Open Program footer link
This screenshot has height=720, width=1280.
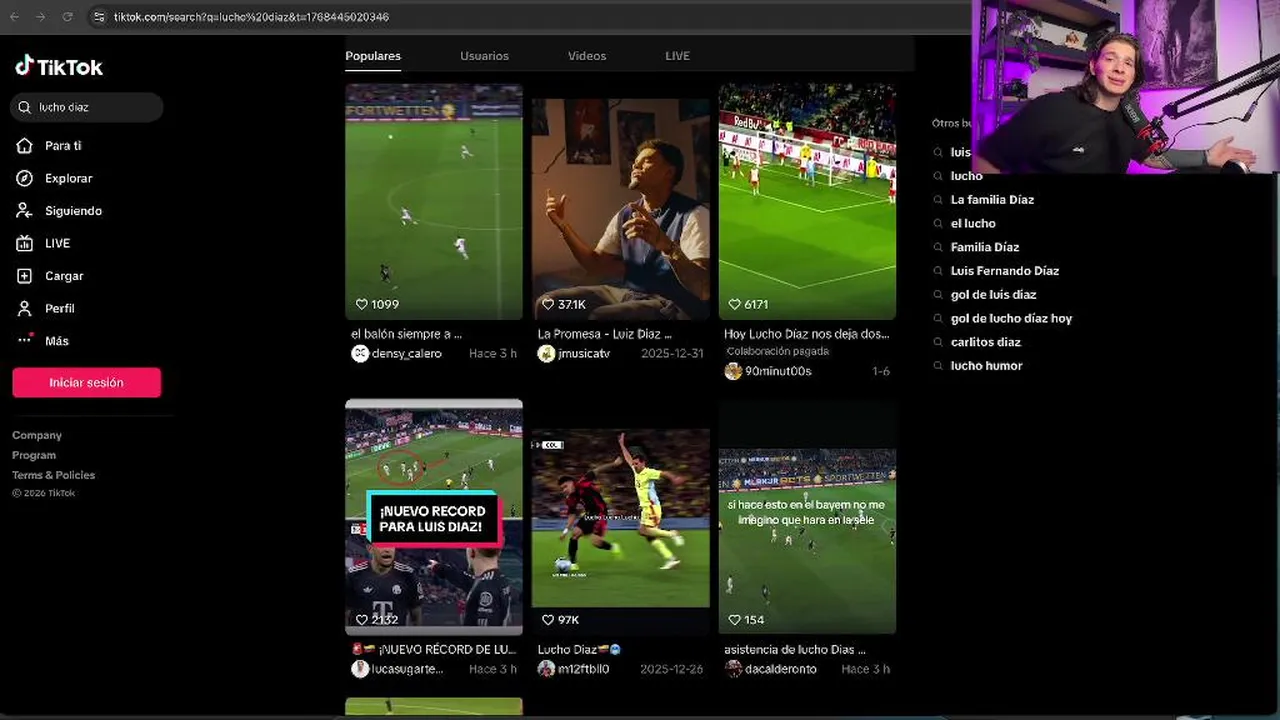(34, 455)
